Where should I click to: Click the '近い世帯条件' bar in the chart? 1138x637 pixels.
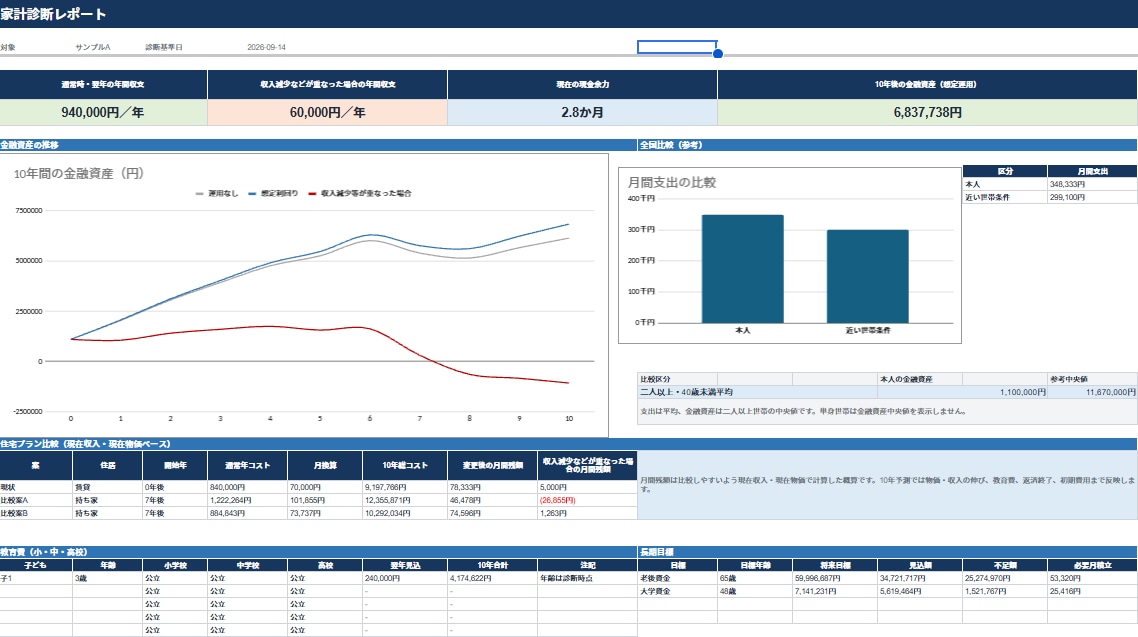click(x=867, y=276)
